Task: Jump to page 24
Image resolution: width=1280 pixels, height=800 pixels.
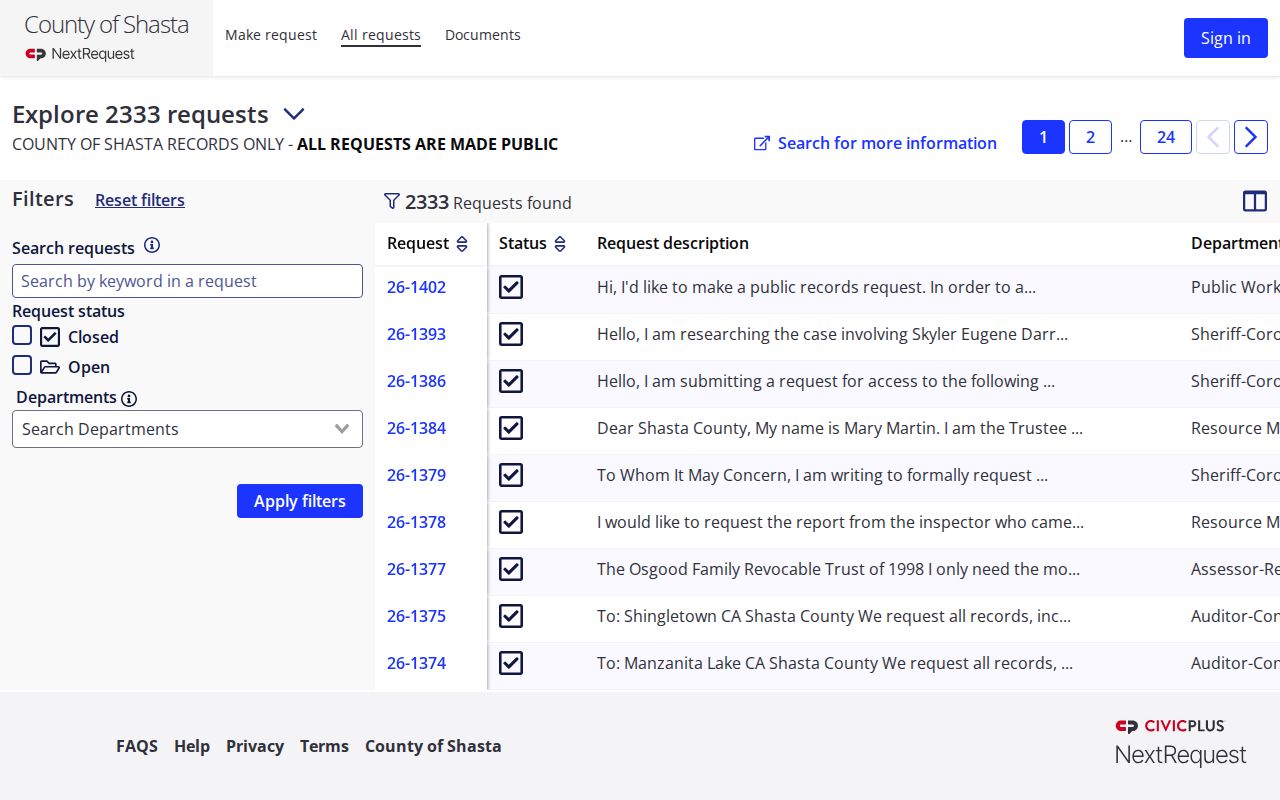Action: tap(1166, 137)
